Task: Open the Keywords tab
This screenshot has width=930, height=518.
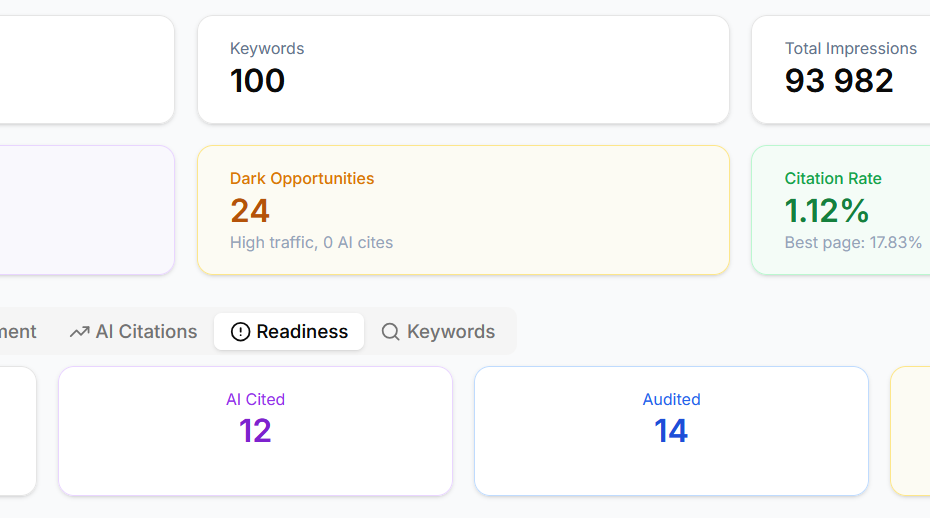Action: [438, 332]
